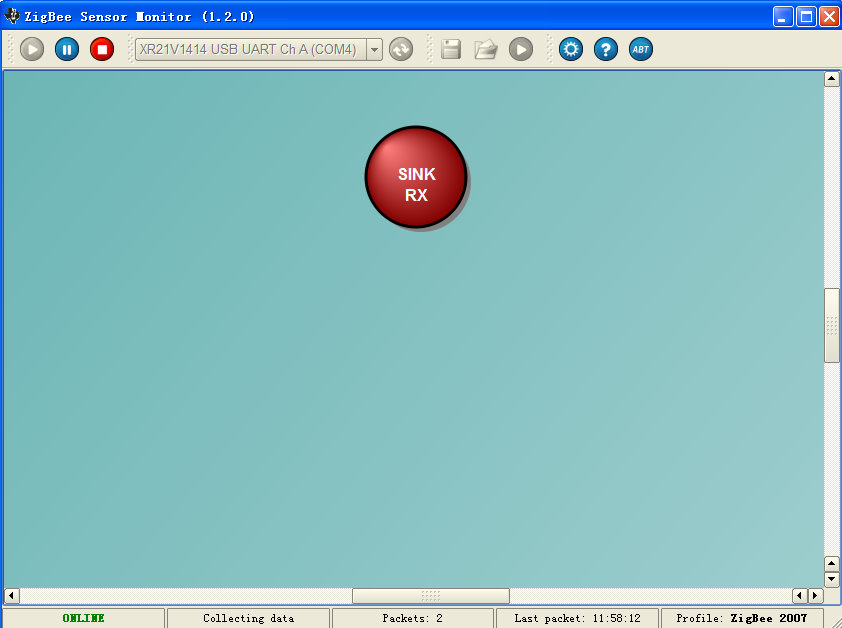Pause data collection with the pause button

pos(67,49)
